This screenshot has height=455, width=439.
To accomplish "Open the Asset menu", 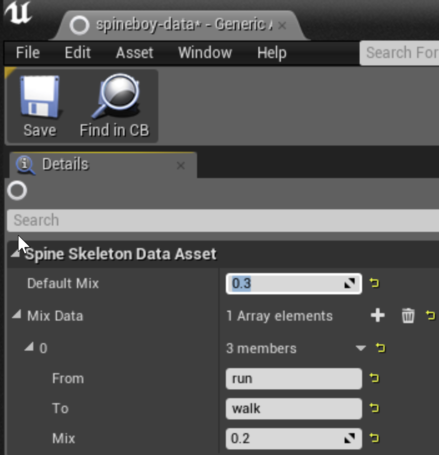I will coord(134,53).
